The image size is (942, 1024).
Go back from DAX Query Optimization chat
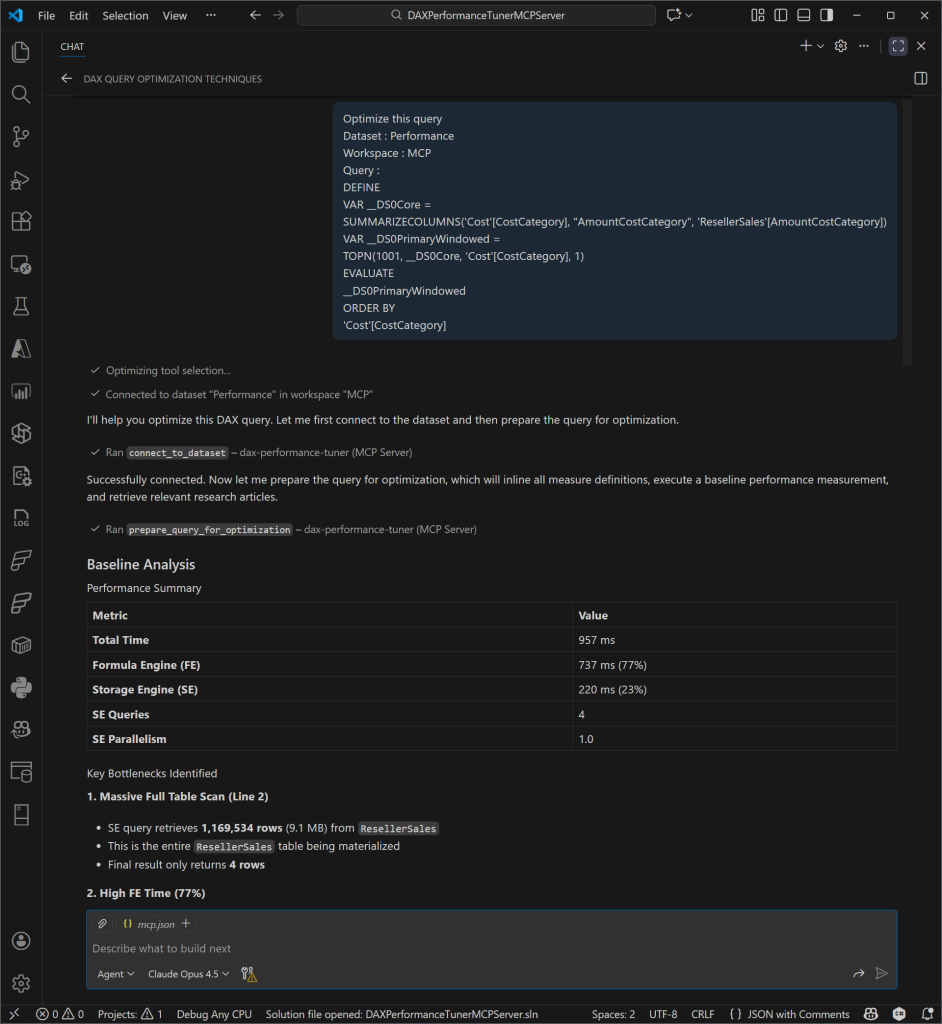67,79
